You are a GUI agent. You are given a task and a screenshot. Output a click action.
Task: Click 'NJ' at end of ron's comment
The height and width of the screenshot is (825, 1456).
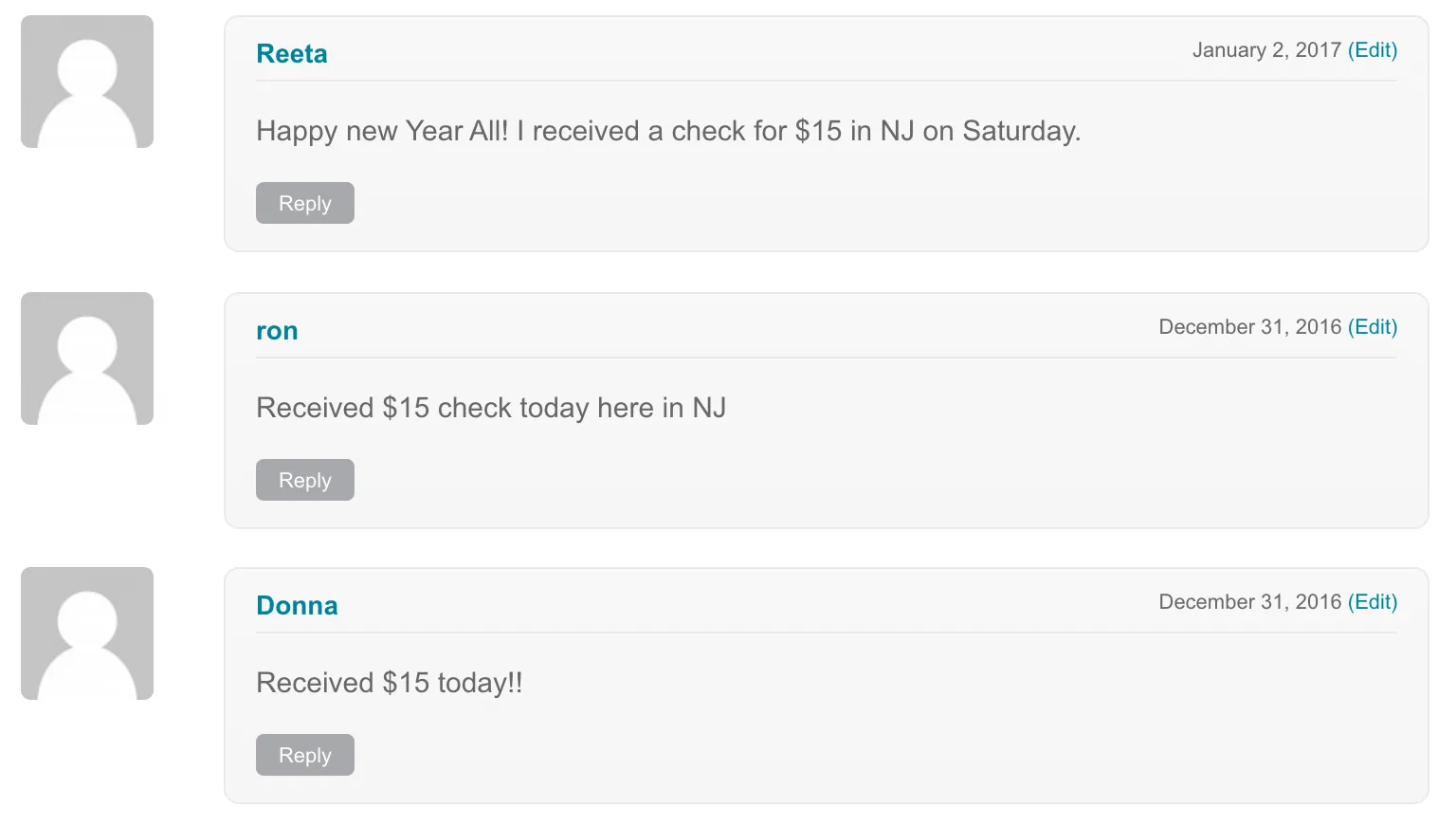point(709,408)
